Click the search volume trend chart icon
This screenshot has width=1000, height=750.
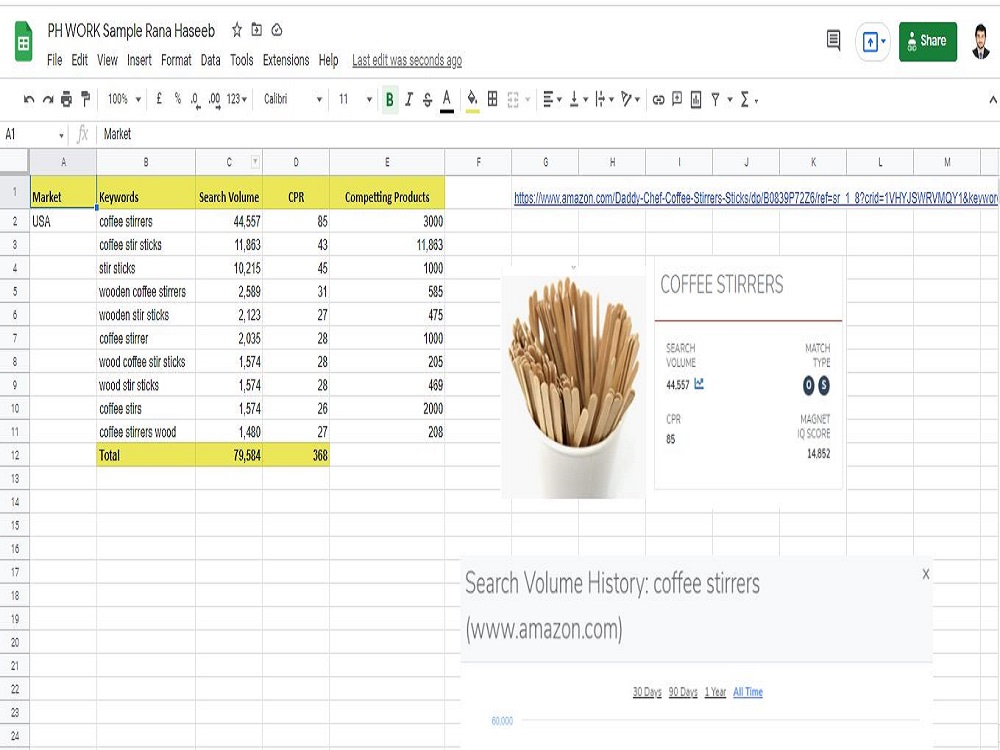click(699, 384)
